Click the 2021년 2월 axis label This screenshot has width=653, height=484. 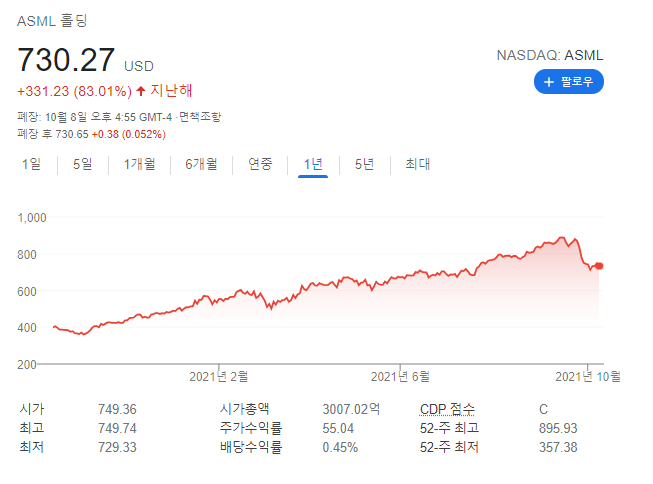[x=219, y=377]
